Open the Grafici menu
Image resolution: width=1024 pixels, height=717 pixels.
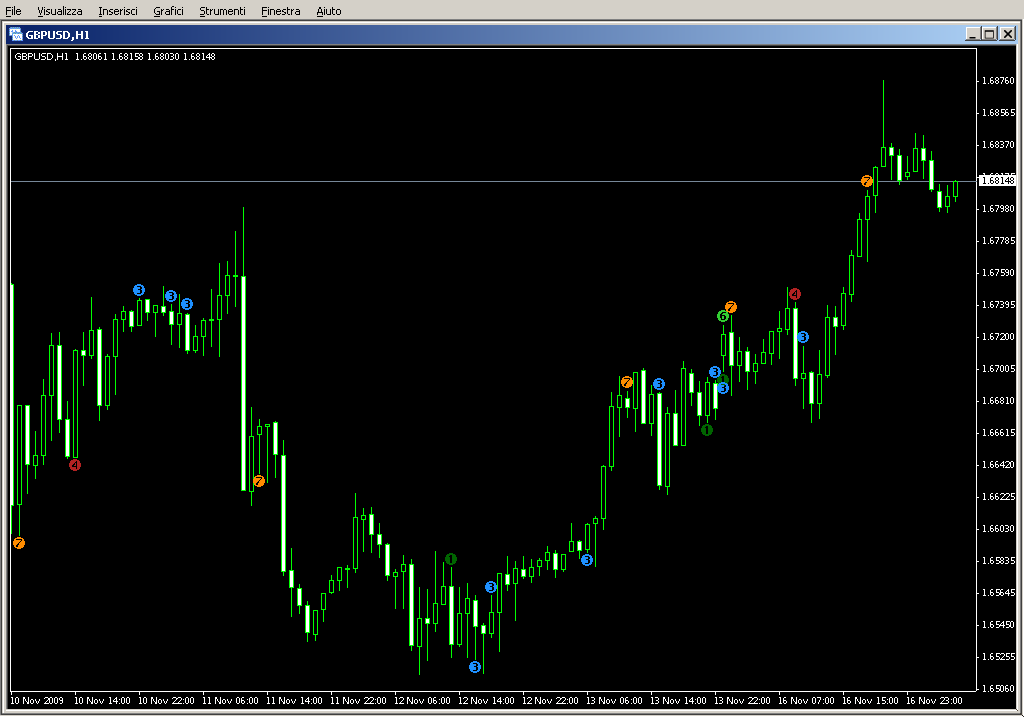[x=168, y=11]
